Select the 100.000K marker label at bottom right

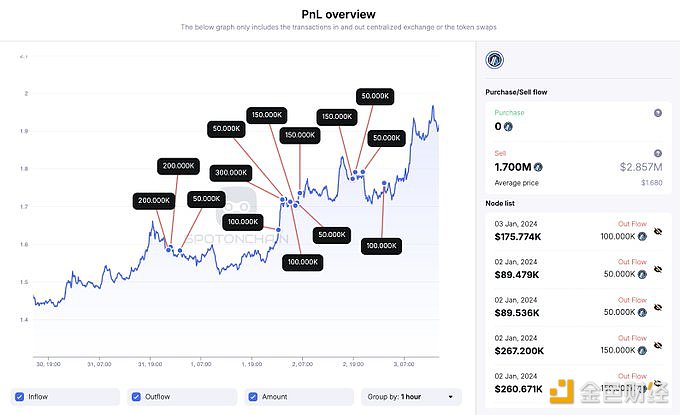(381, 246)
